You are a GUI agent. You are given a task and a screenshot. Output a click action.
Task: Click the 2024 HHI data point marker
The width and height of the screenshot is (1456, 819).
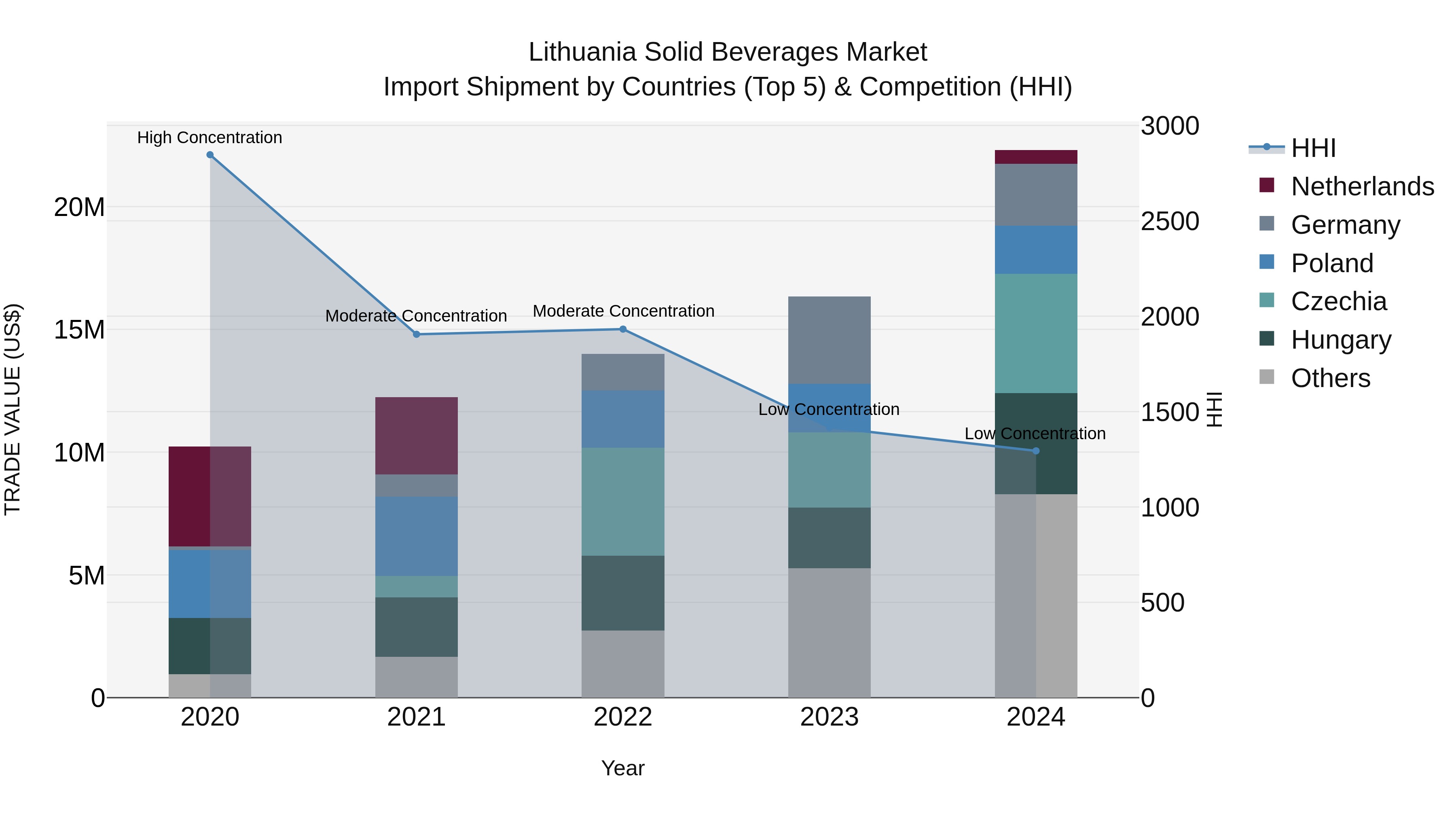point(1036,451)
